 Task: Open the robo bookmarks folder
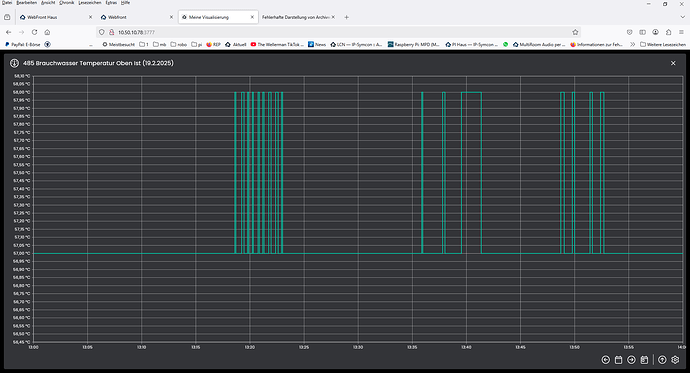coord(179,44)
